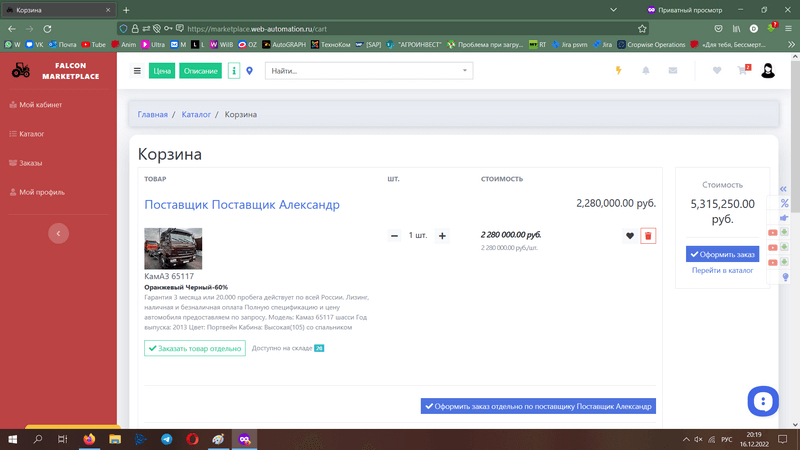
Task: Open the ТехноКом bookmark
Action: (x=330, y=44)
